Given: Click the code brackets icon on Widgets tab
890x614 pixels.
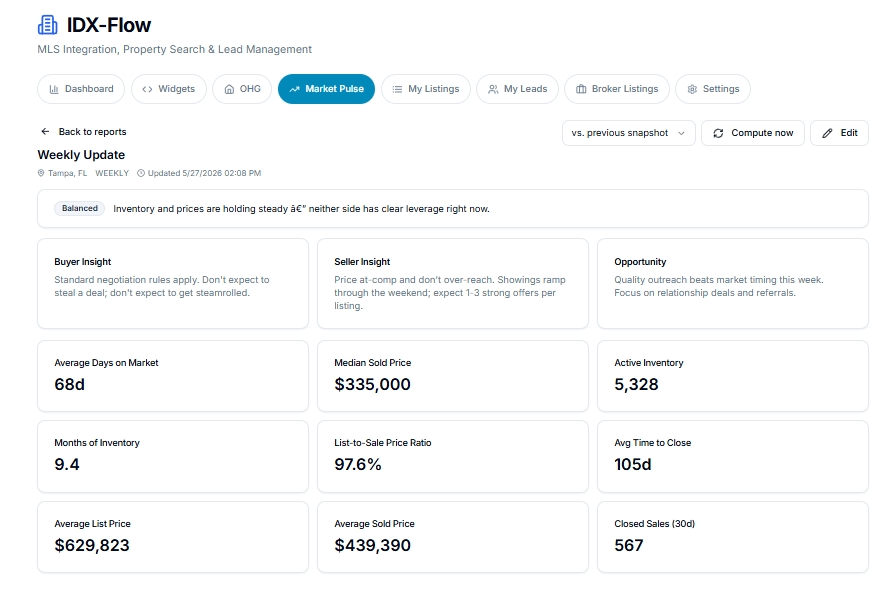Looking at the screenshot, I should [147, 89].
